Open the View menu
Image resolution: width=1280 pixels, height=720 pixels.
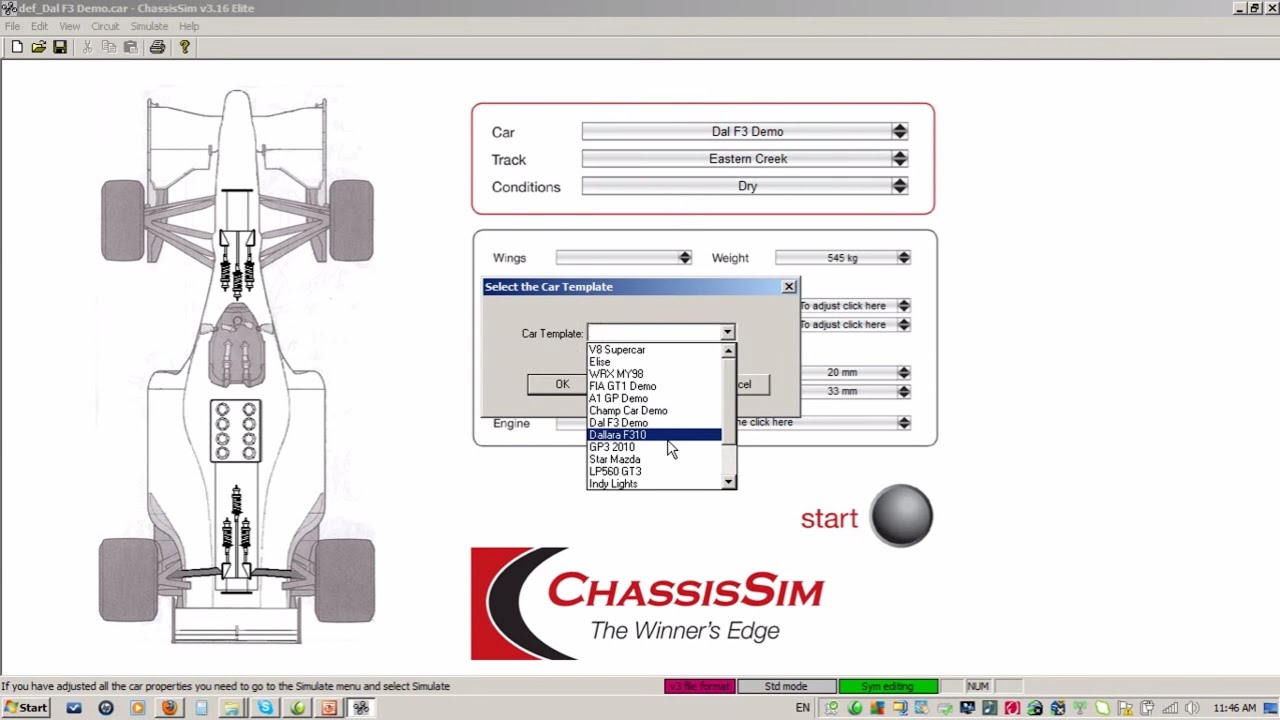tap(70, 26)
